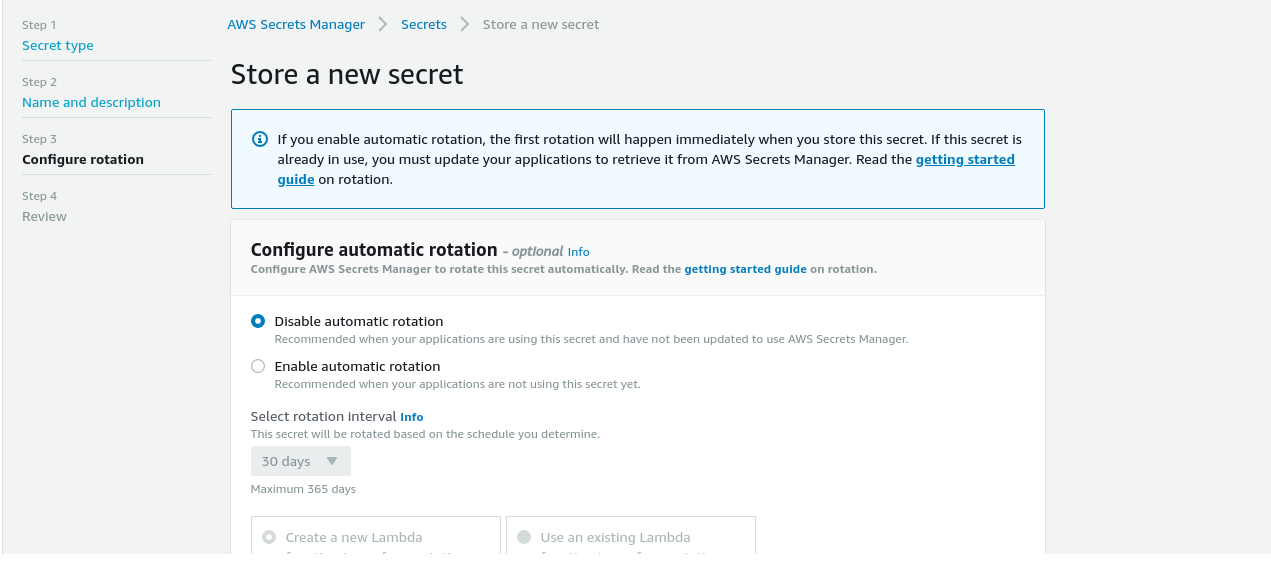Click 'Step 1' label in sidebar
Viewport: 1271px width, 561px height.
(x=39, y=26)
